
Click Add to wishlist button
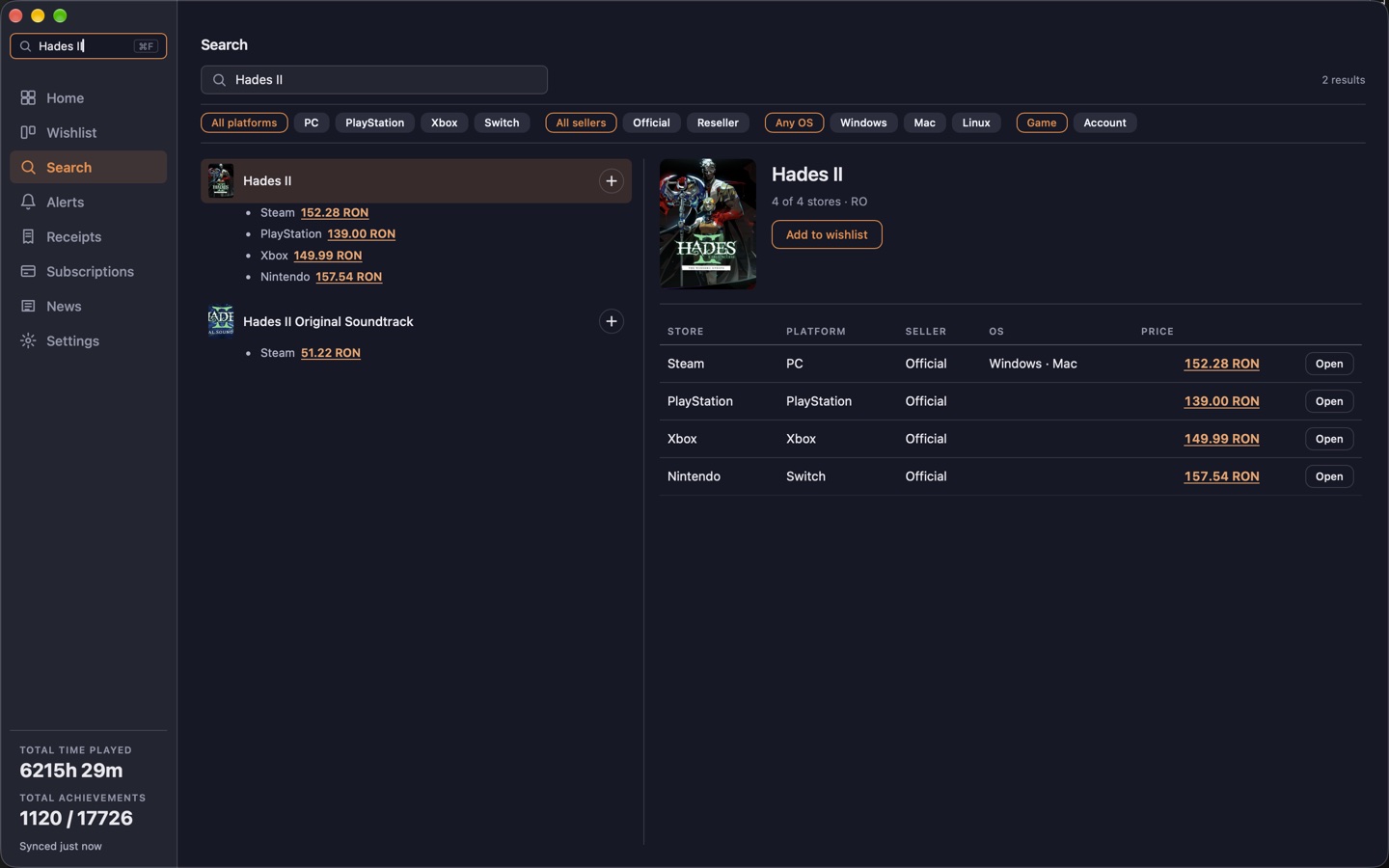click(x=827, y=234)
